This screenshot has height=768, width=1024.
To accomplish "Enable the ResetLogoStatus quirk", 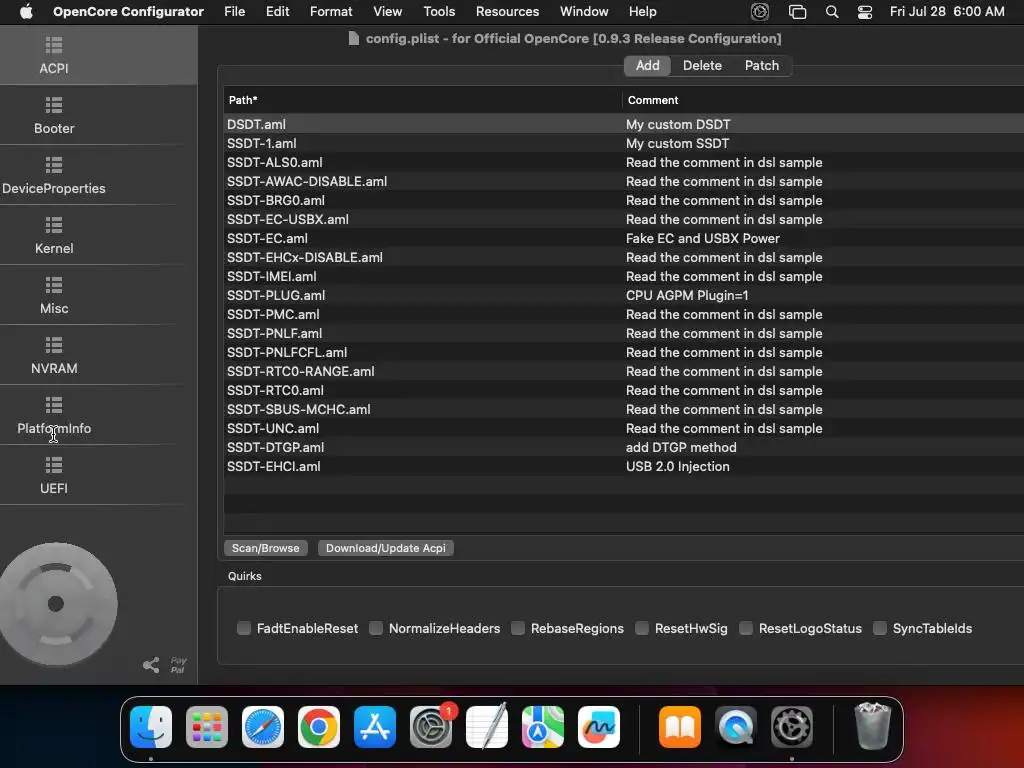I will point(746,628).
